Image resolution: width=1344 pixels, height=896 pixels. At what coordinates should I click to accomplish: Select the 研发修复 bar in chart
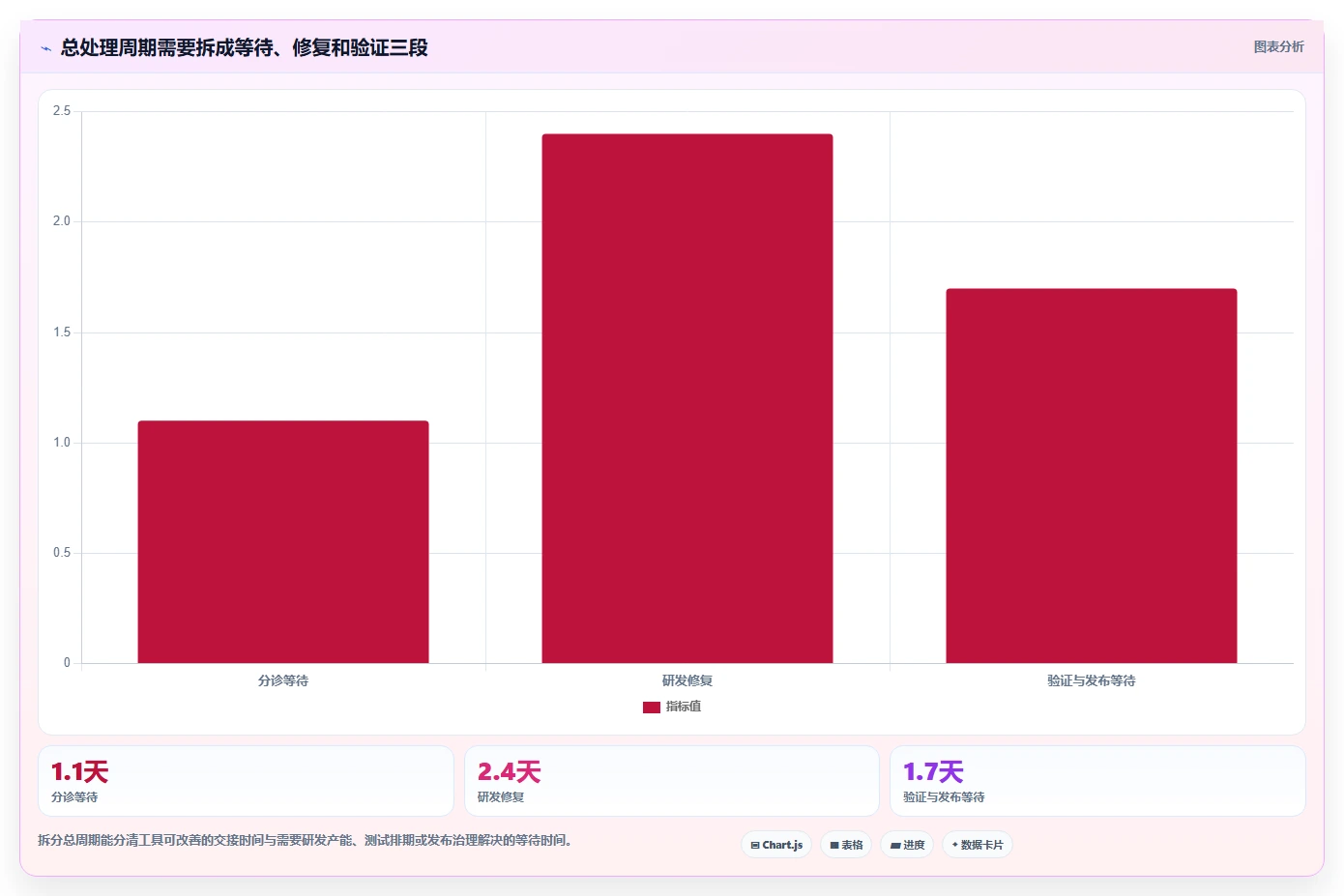point(687,398)
